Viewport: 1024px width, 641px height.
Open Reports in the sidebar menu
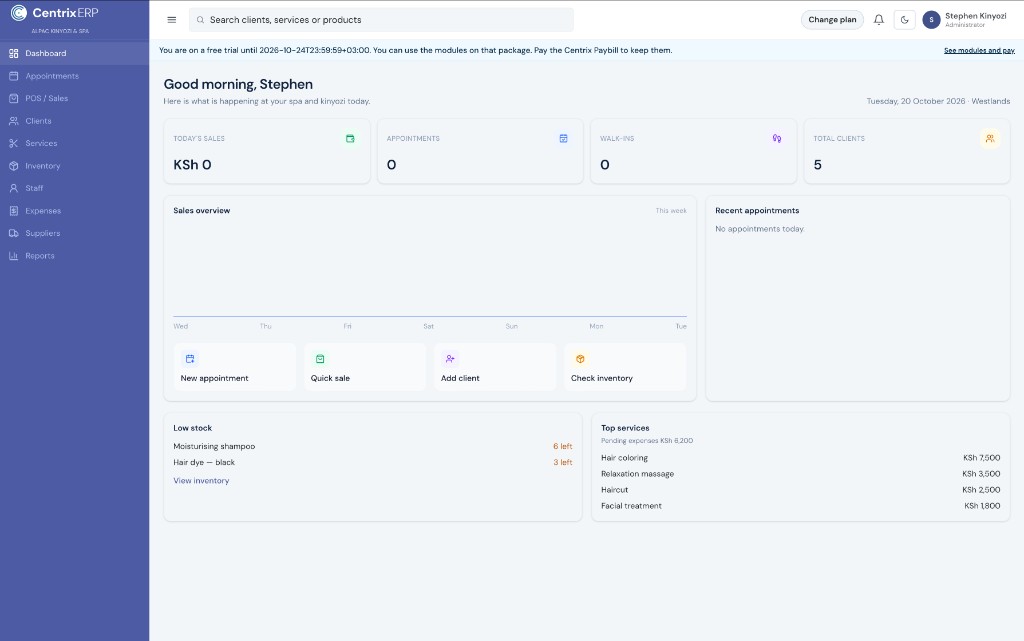[x=74, y=256]
